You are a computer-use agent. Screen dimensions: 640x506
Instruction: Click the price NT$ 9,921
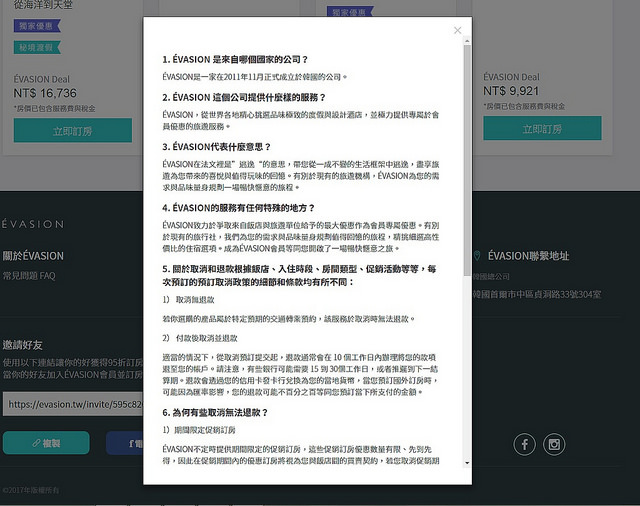click(x=511, y=91)
